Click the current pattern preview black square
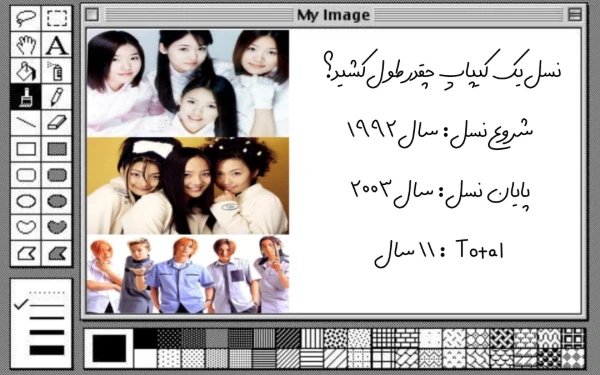Screen dimensions: 600x375 109,348
